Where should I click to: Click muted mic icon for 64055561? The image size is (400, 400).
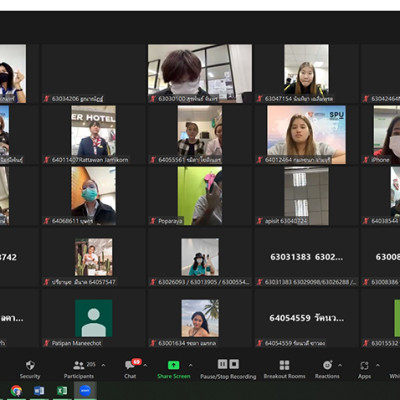153,160
